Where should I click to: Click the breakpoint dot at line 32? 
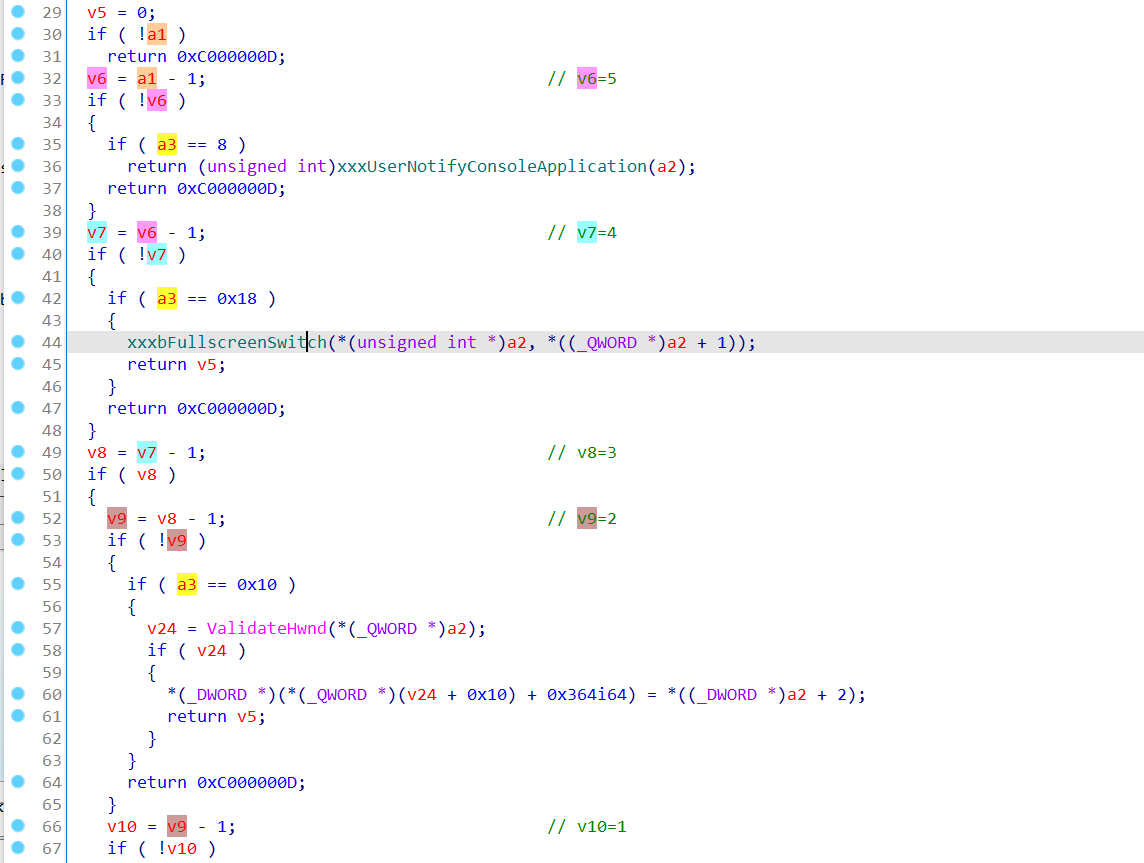click(x=18, y=77)
